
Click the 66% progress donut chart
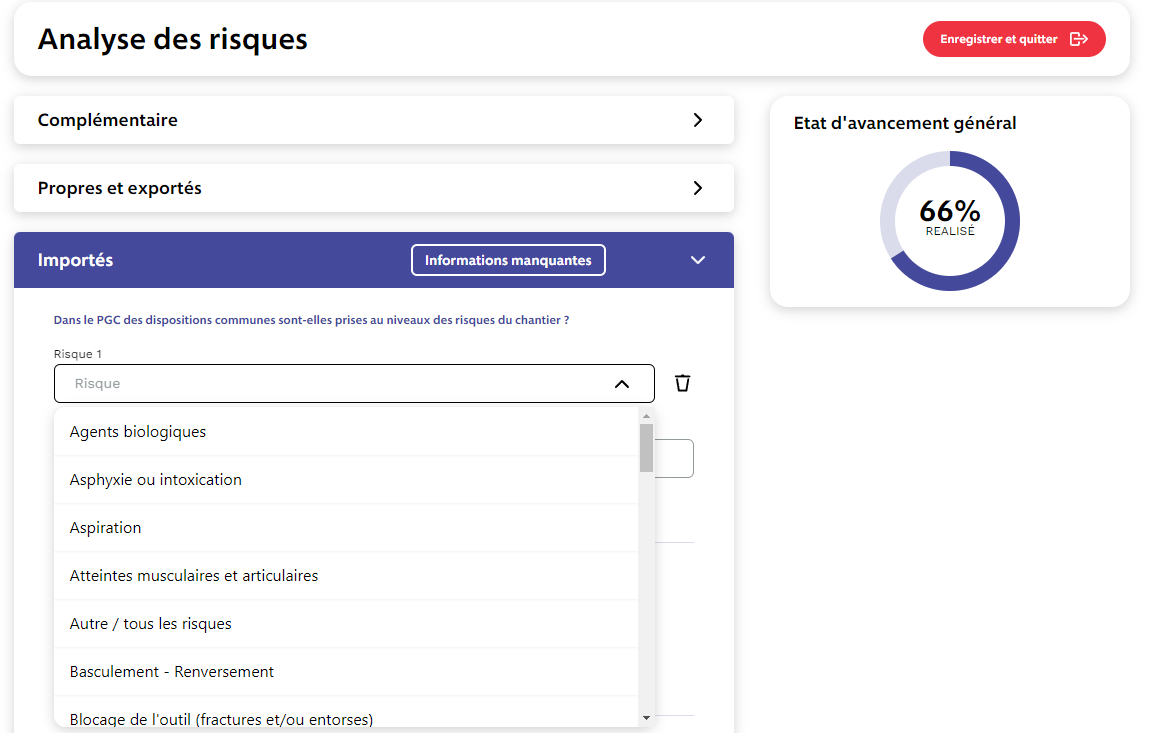pos(949,221)
